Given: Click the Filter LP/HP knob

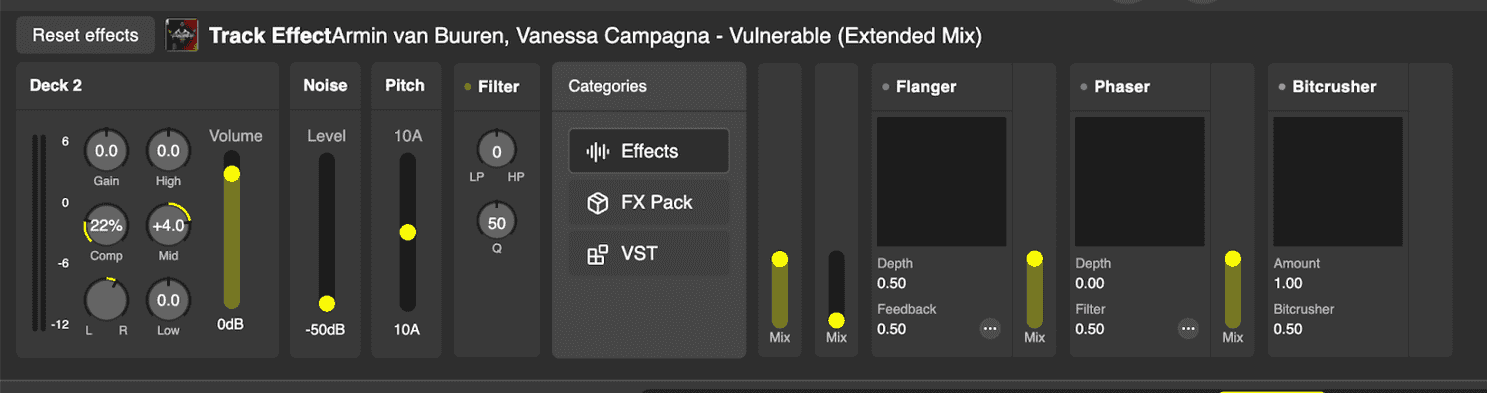Looking at the screenshot, I should coord(496,150).
